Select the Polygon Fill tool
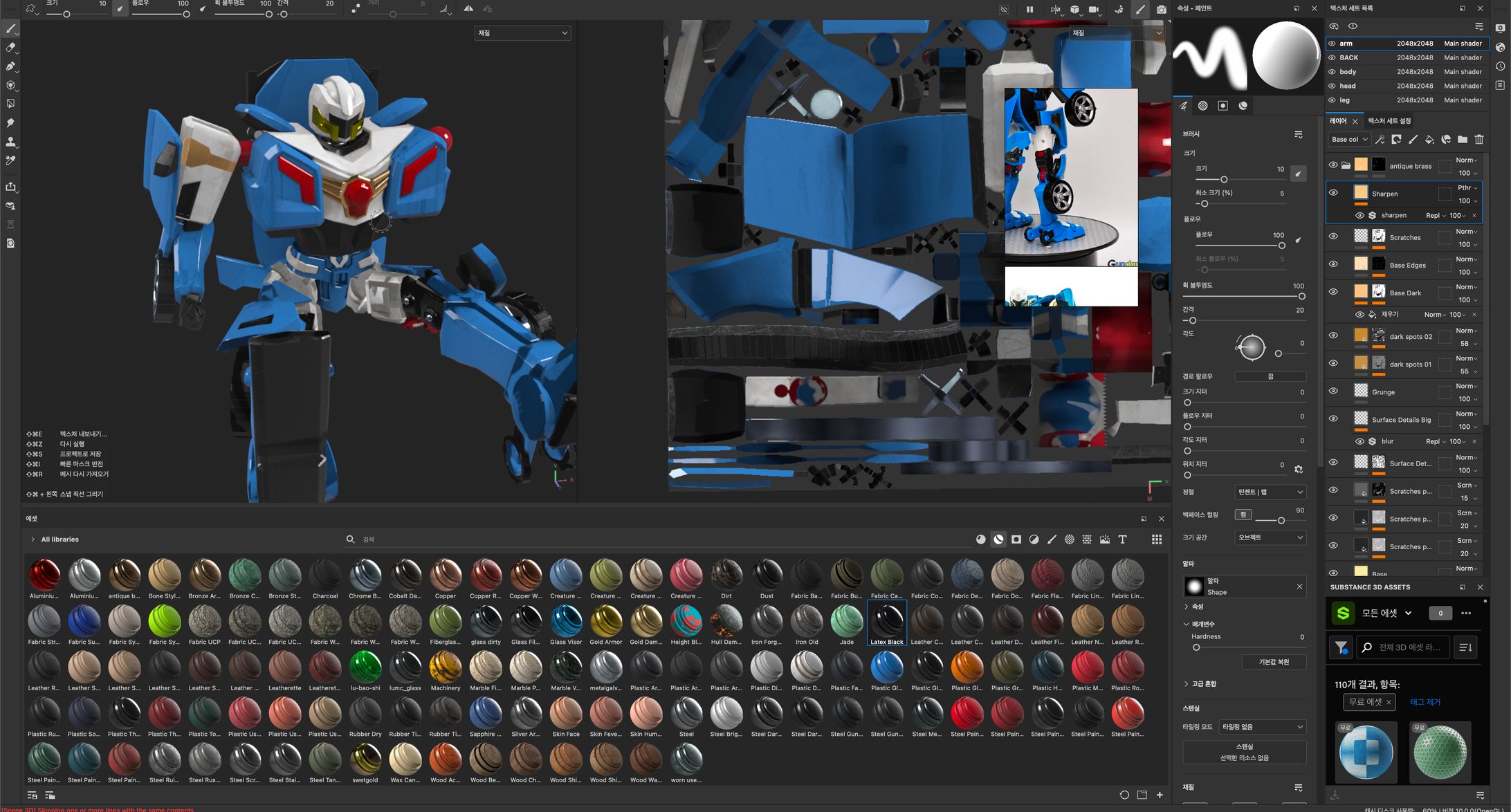The width and height of the screenshot is (1511, 812). tap(10, 104)
